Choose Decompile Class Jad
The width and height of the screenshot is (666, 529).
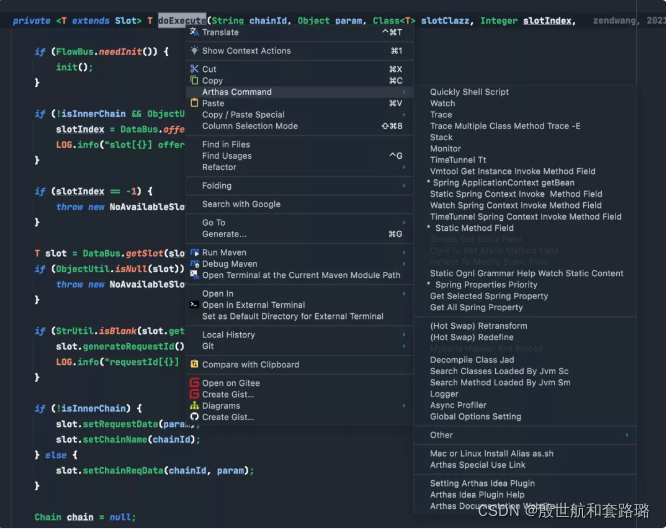tap(525, 360)
